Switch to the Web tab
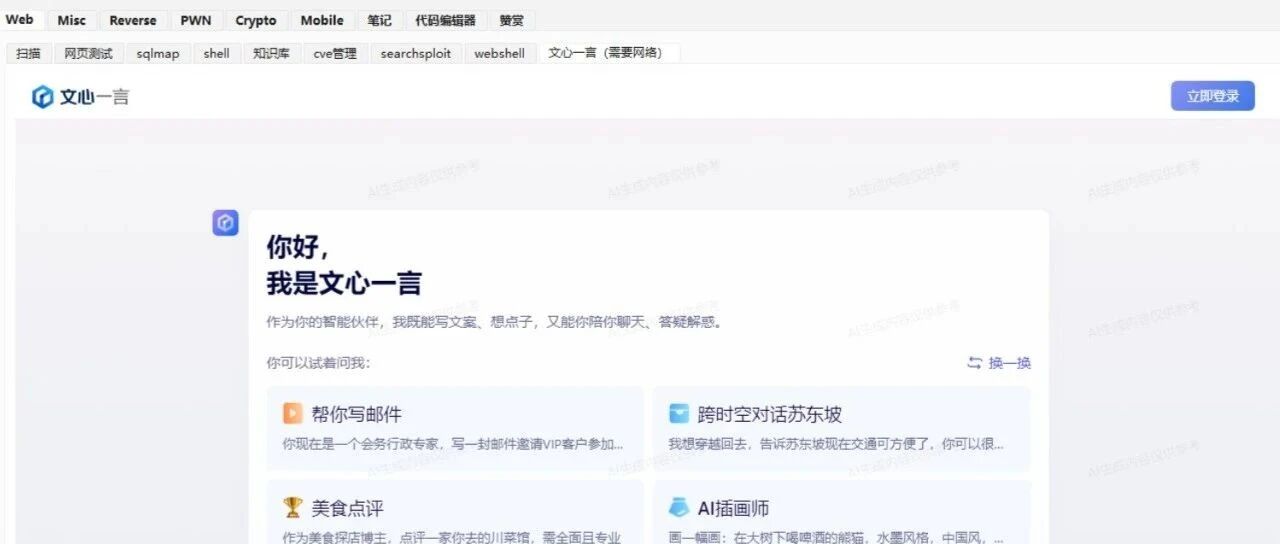 click(19, 20)
